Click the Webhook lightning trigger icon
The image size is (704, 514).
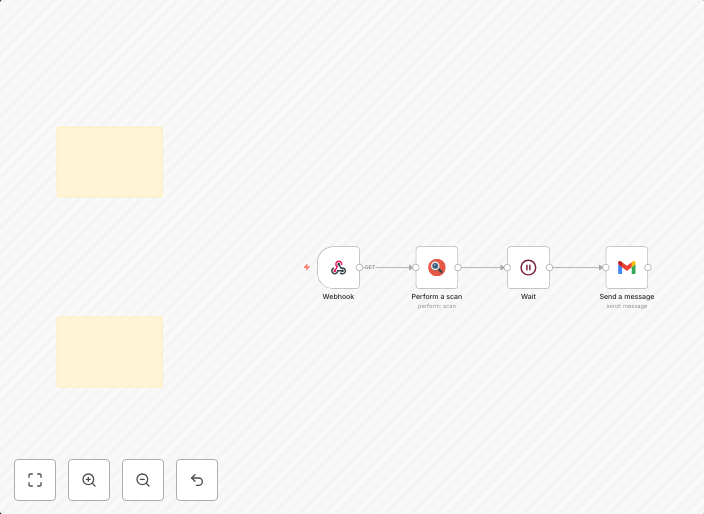(307, 267)
